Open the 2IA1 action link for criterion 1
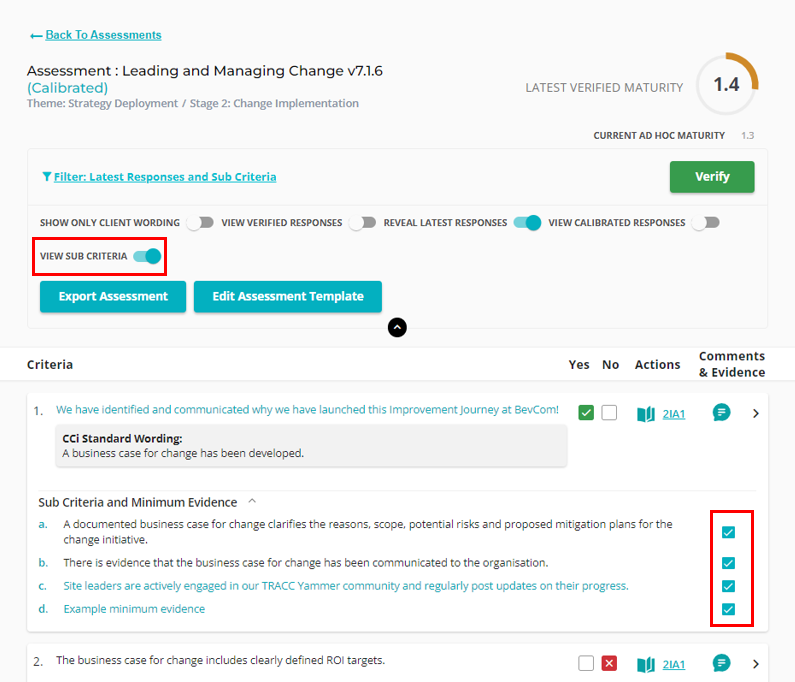The image size is (795, 682). (674, 413)
